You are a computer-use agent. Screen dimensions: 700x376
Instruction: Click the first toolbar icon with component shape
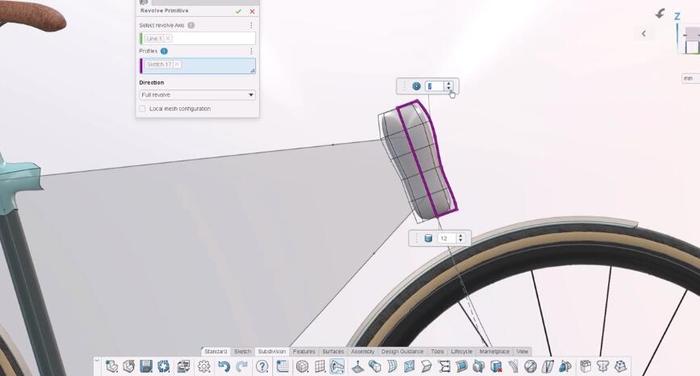(x=112, y=367)
